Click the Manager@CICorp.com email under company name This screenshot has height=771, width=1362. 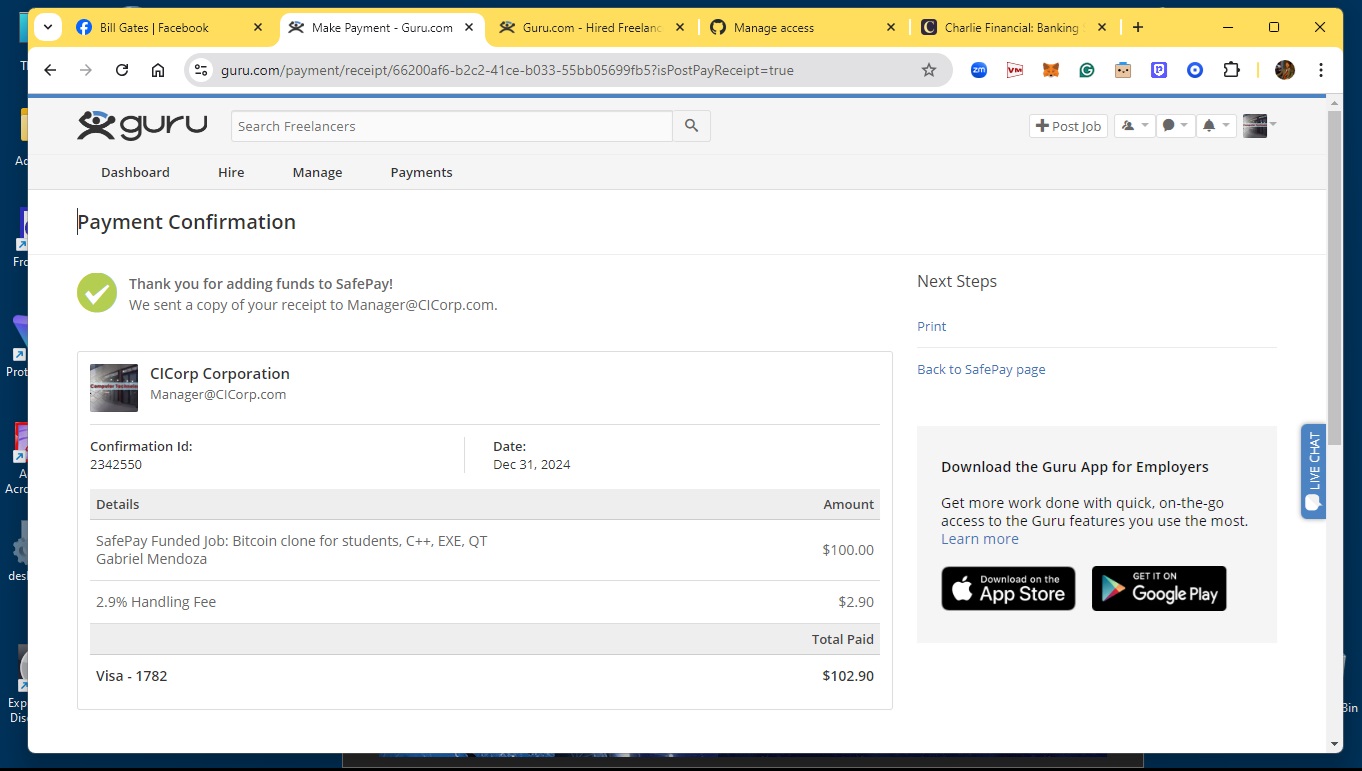pyautogui.click(x=218, y=394)
